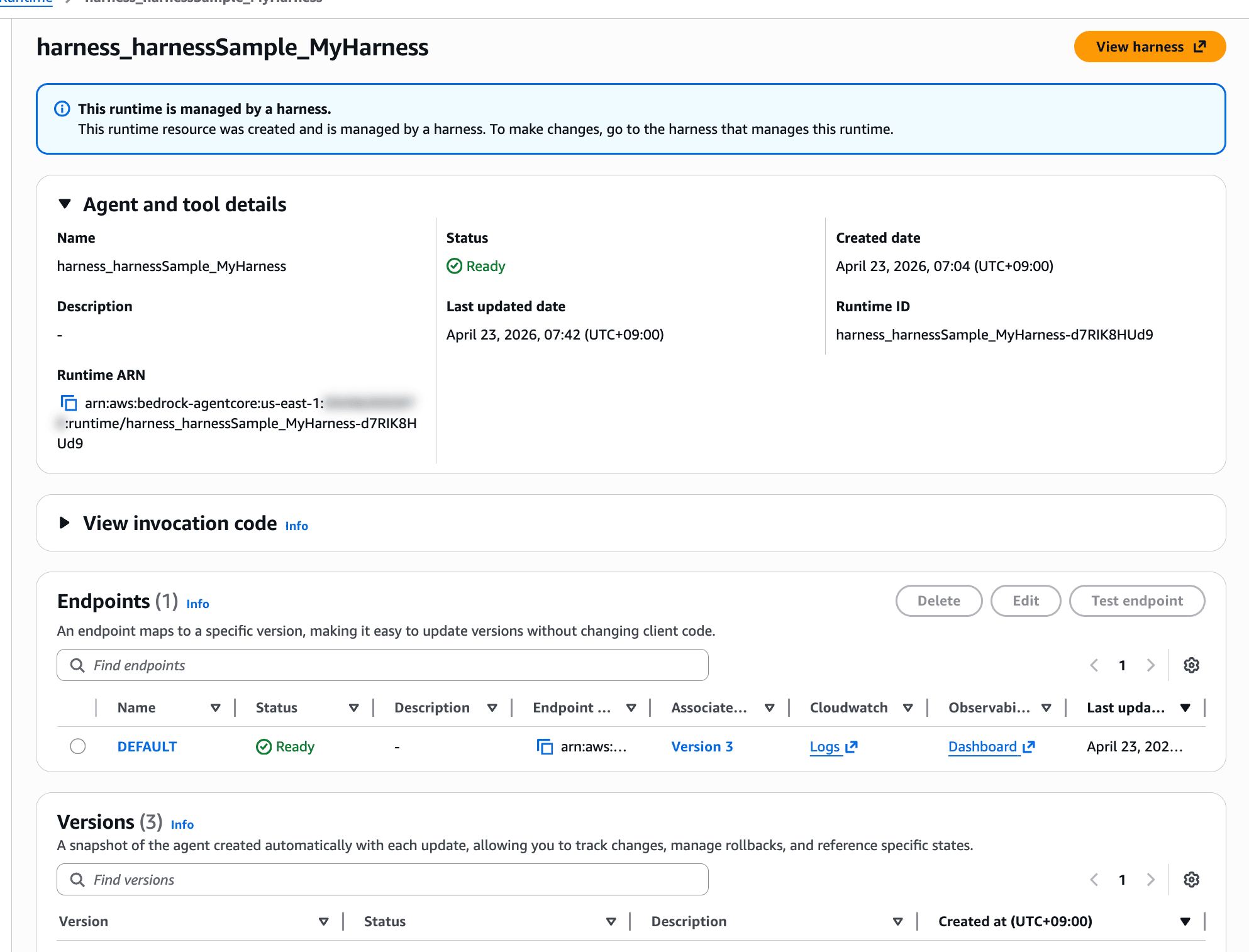The image size is (1249, 952).
Task: Go to next page of endpoints
Action: click(1150, 665)
